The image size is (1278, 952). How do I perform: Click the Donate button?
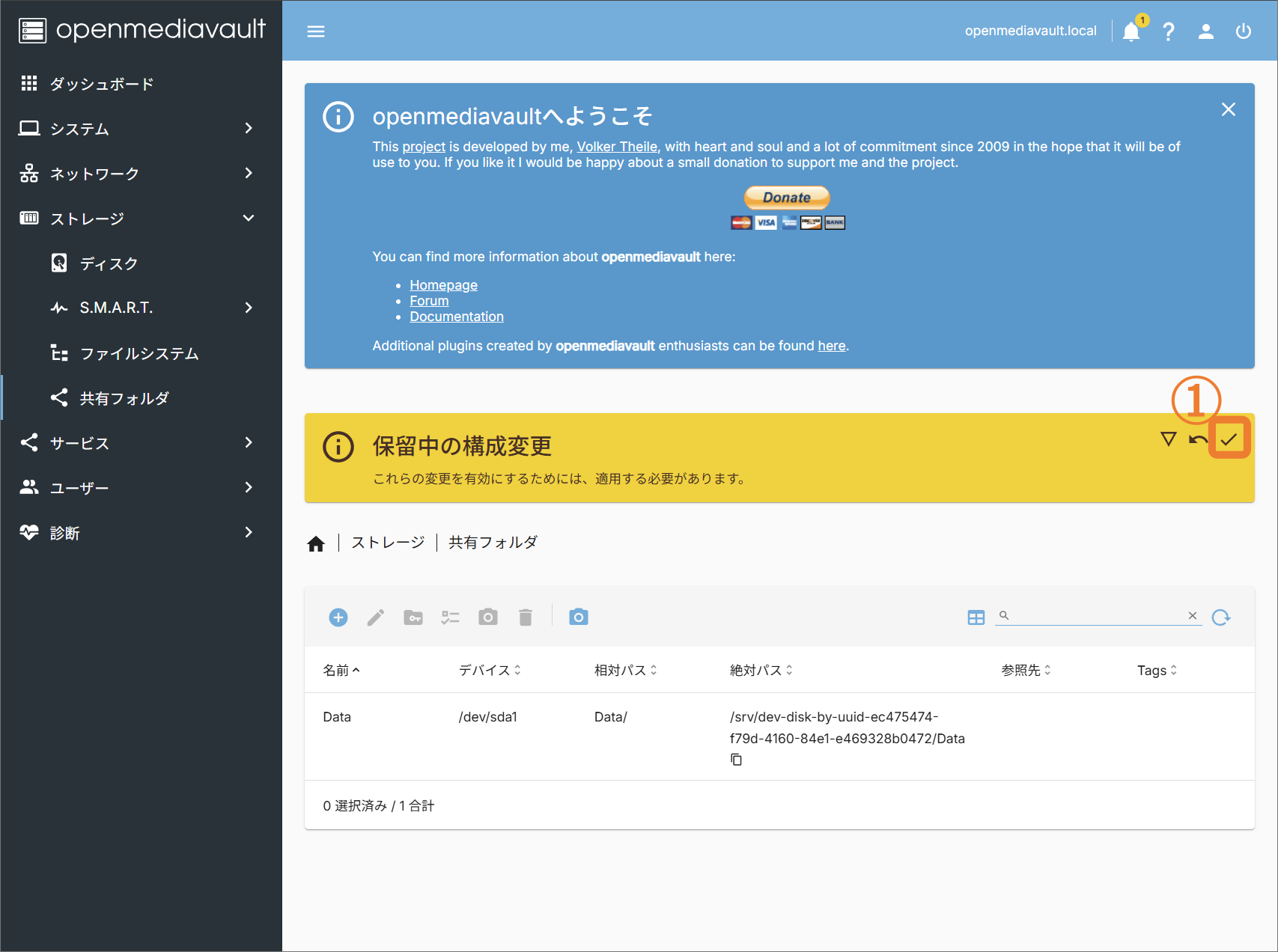[x=787, y=198]
